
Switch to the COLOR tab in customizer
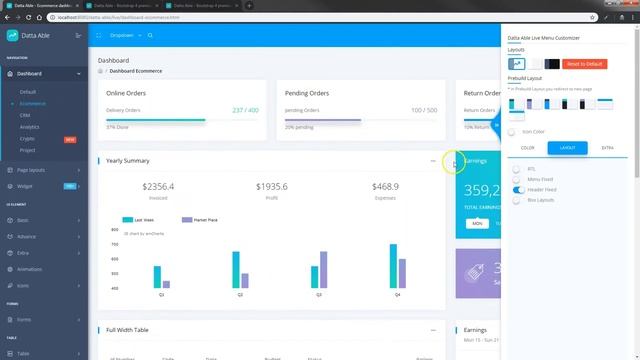coord(527,148)
